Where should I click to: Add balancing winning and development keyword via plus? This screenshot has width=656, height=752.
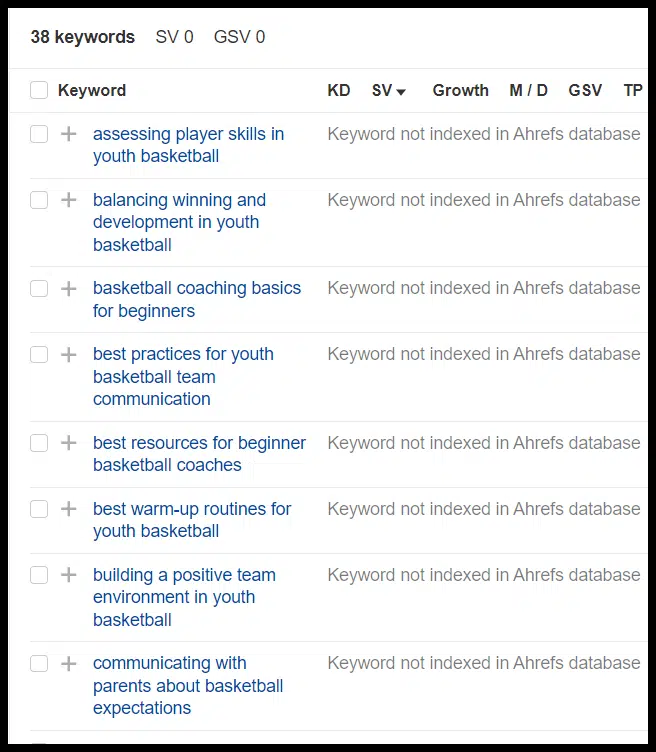(69, 200)
